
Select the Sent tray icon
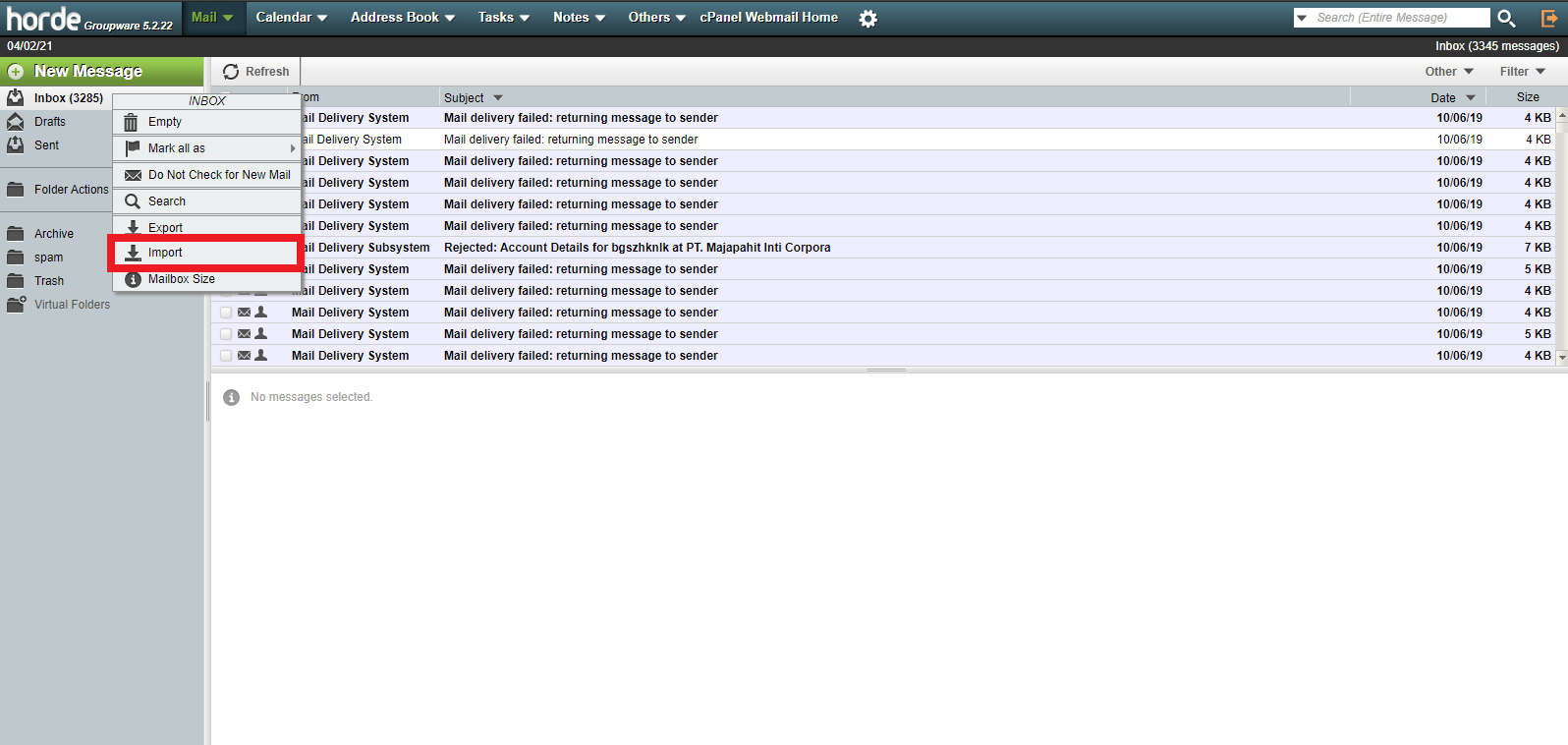[x=16, y=144]
